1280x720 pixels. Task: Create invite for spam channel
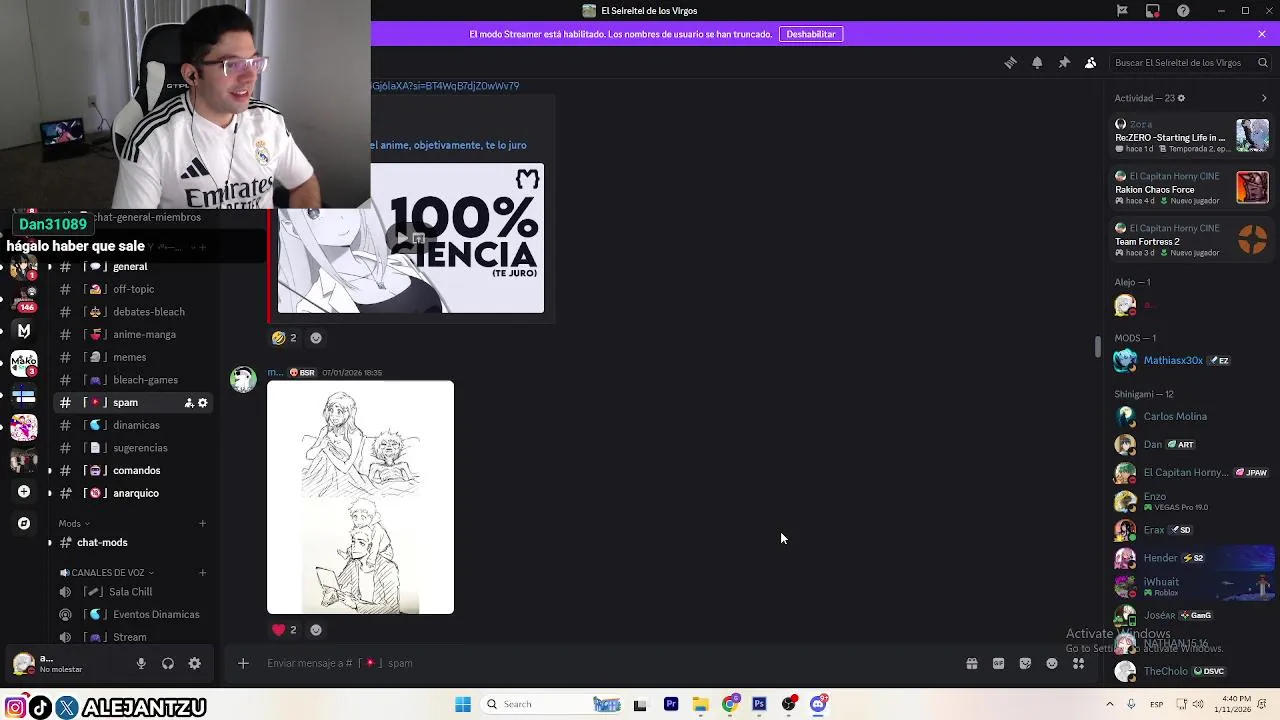(188, 403)
